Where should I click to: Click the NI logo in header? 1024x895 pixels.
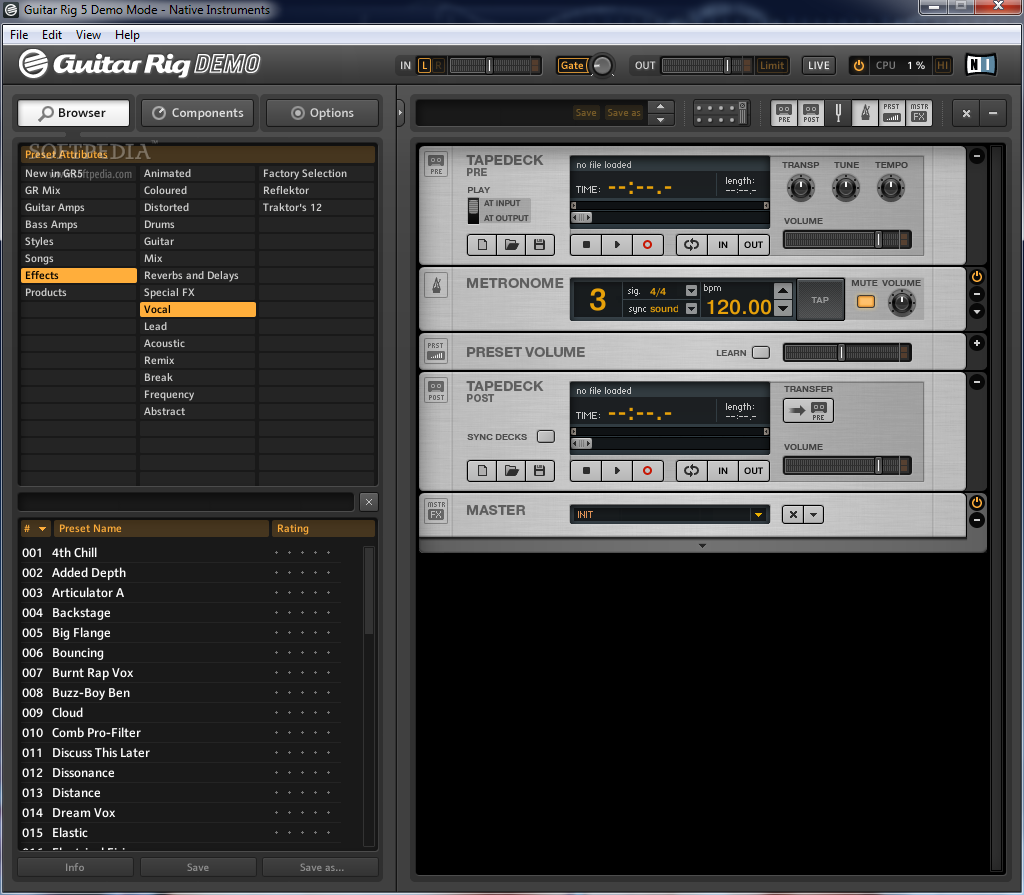coord(980,65)
